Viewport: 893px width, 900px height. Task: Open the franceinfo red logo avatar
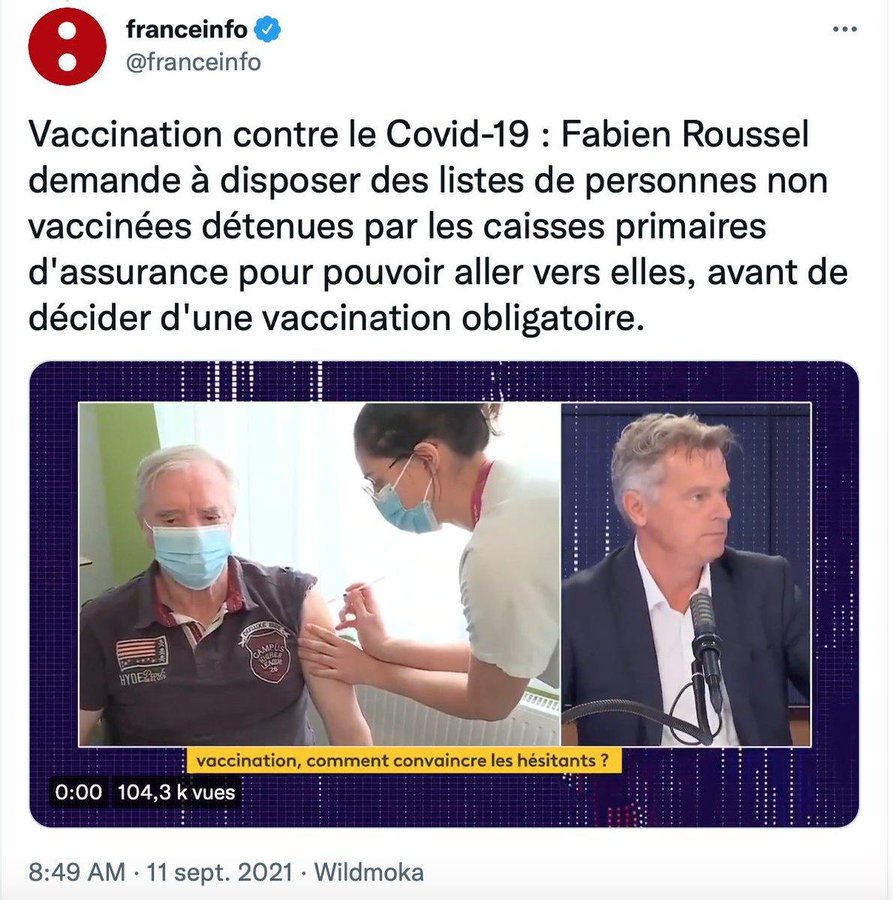pyautogui.click(x=67, y=46)
